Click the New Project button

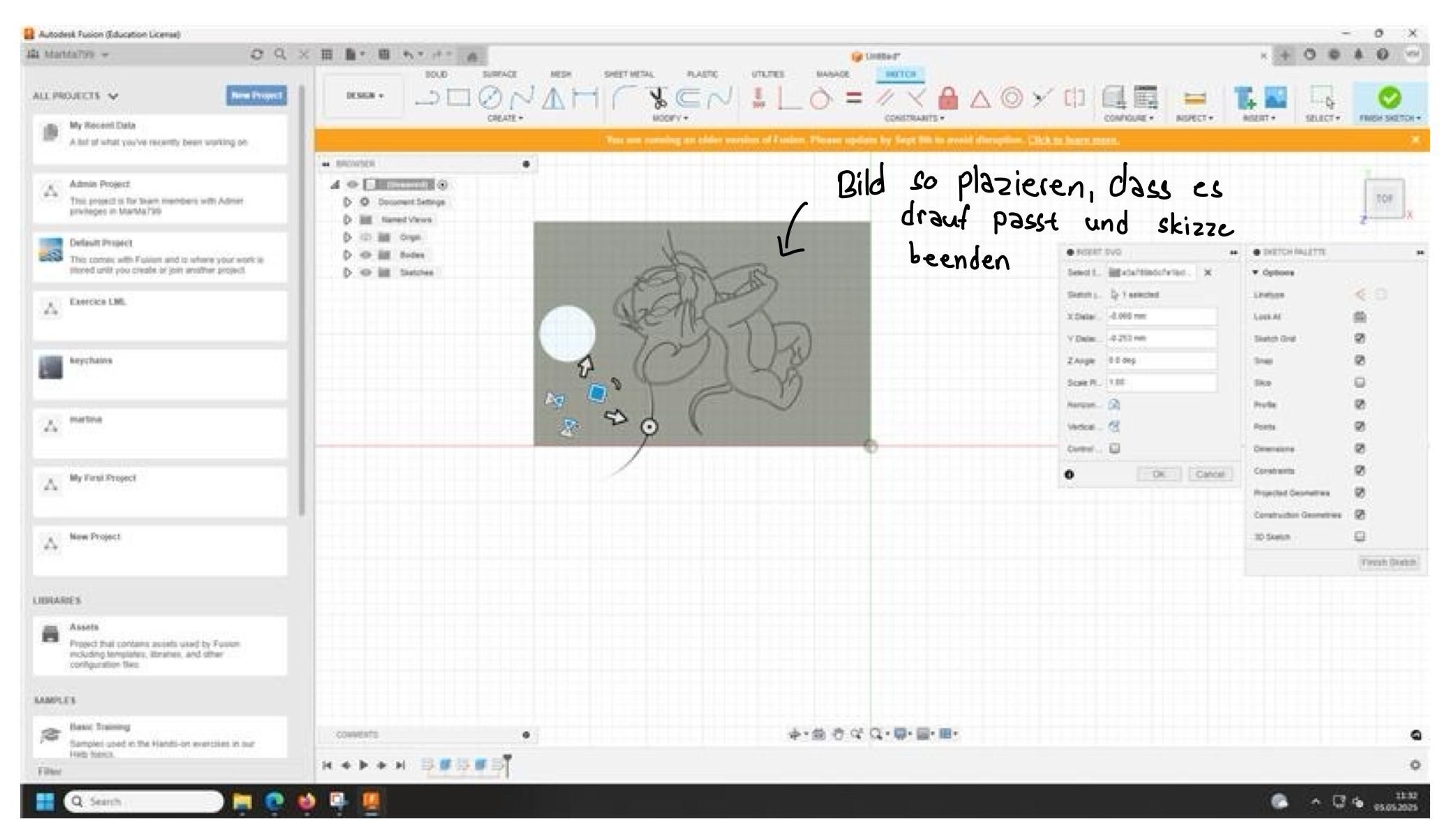(256, 96)
